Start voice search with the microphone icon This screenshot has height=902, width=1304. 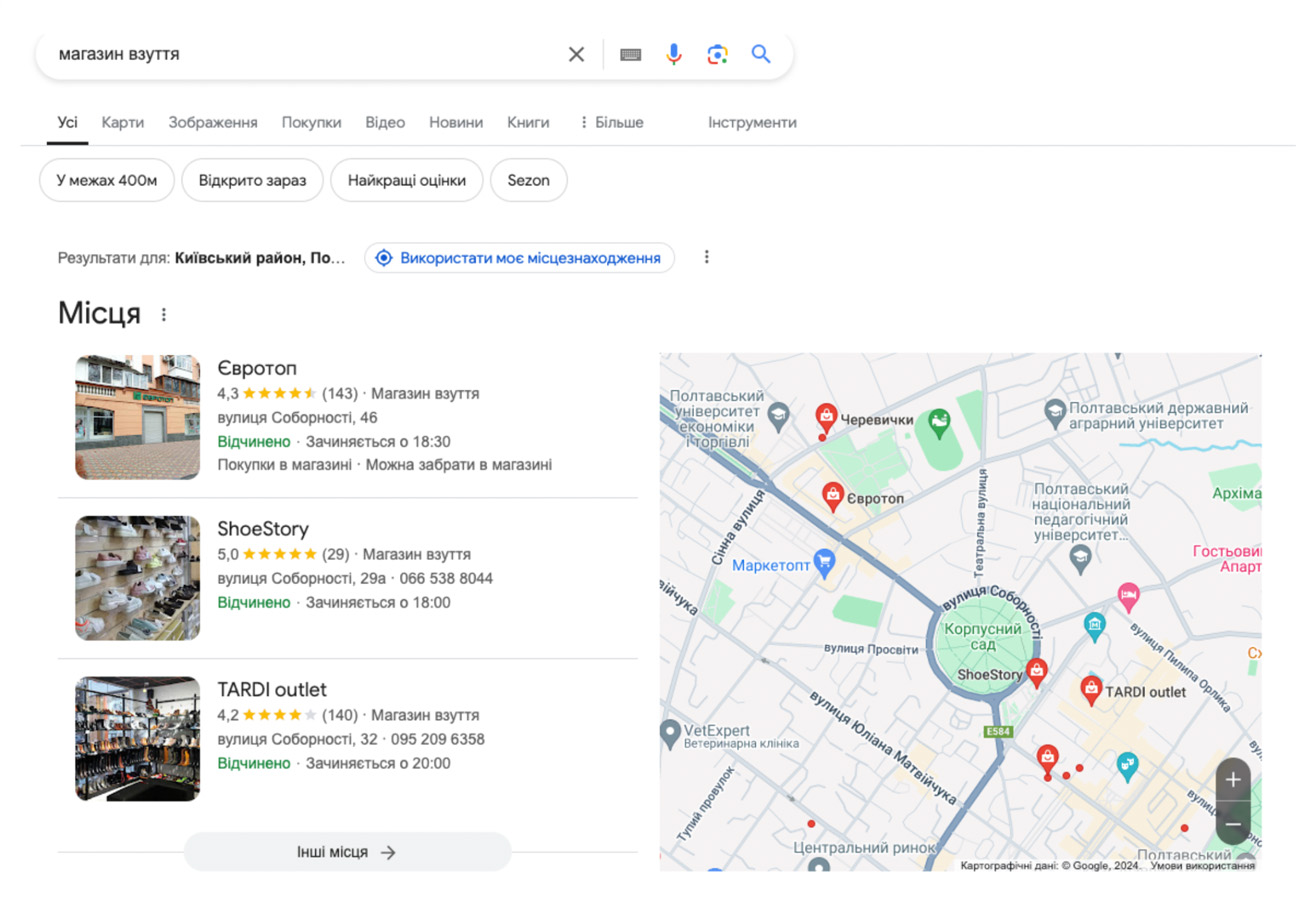(x=674, y=54)
